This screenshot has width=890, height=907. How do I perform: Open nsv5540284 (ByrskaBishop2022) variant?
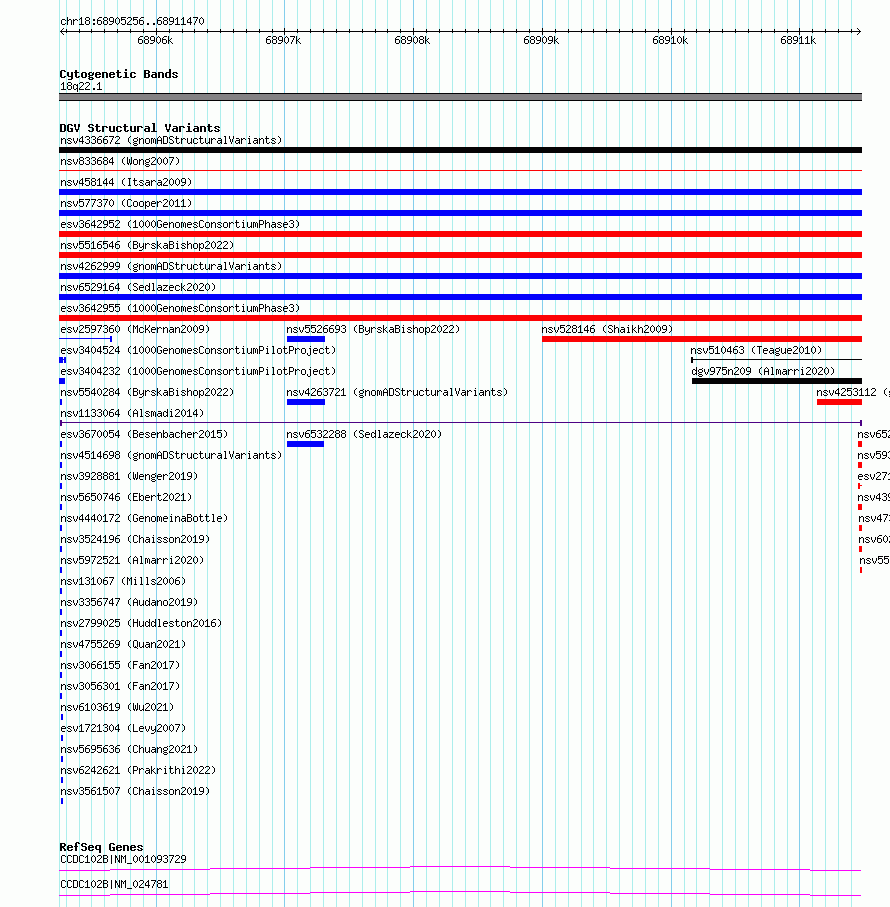pyautogui.click(x=147, y=392)
